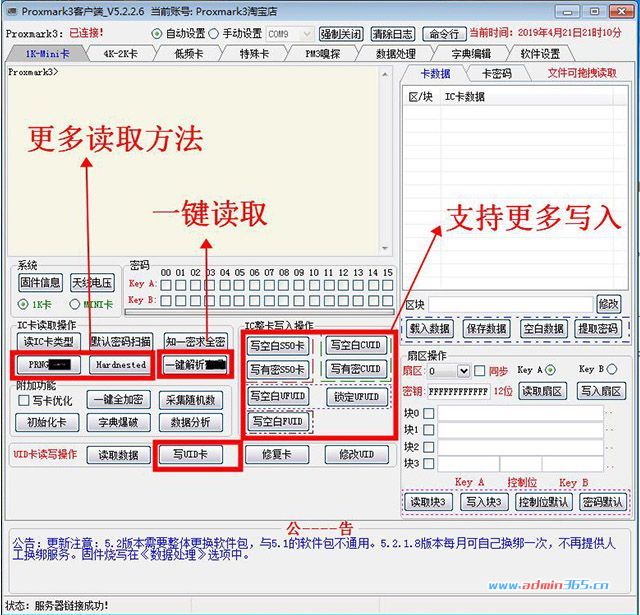Click the 写空白CUID button
Image resolution: width=640 pixels, height=615 pixels.
356,345
